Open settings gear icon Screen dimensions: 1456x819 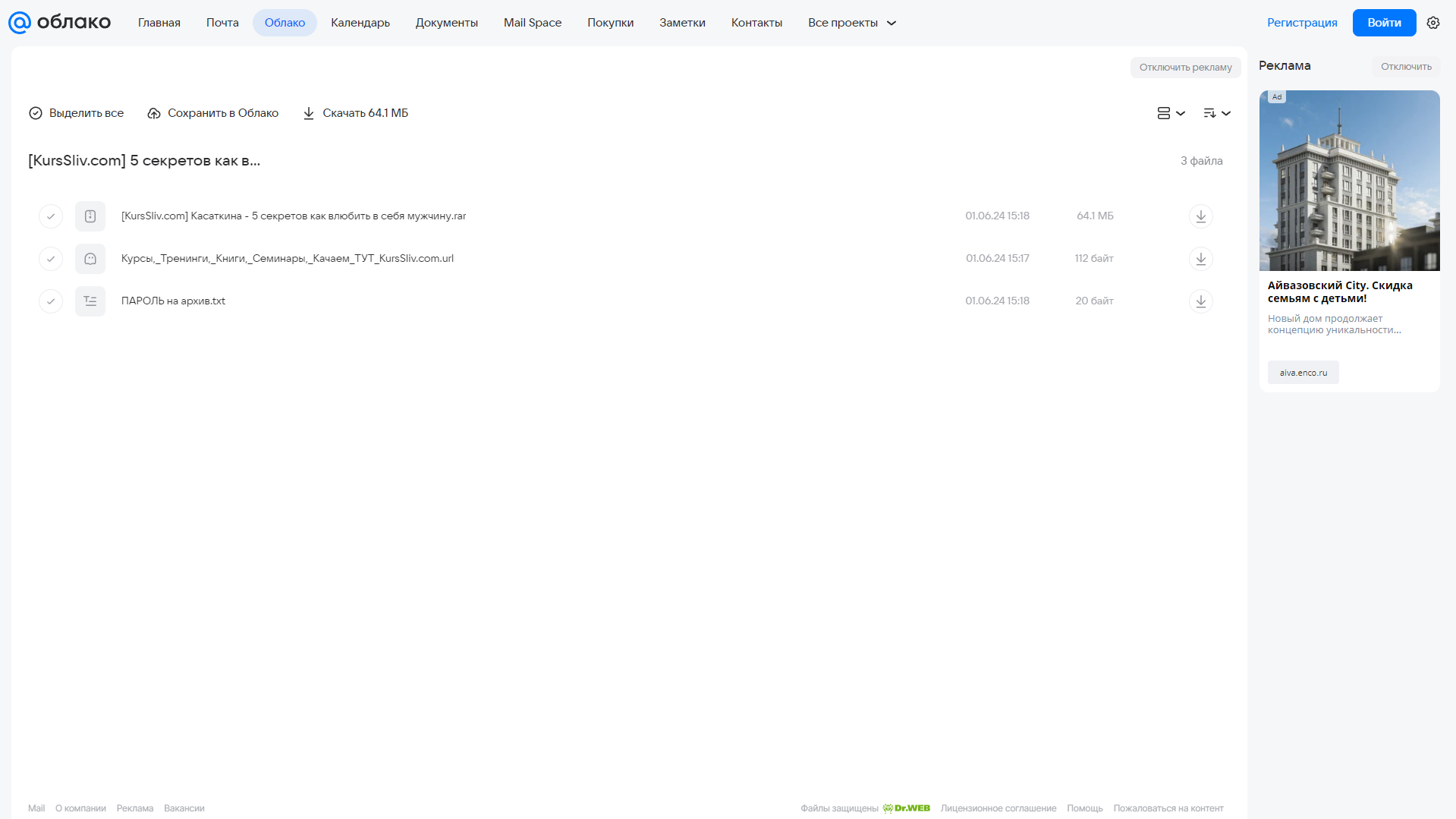[x=1432, y=23]
